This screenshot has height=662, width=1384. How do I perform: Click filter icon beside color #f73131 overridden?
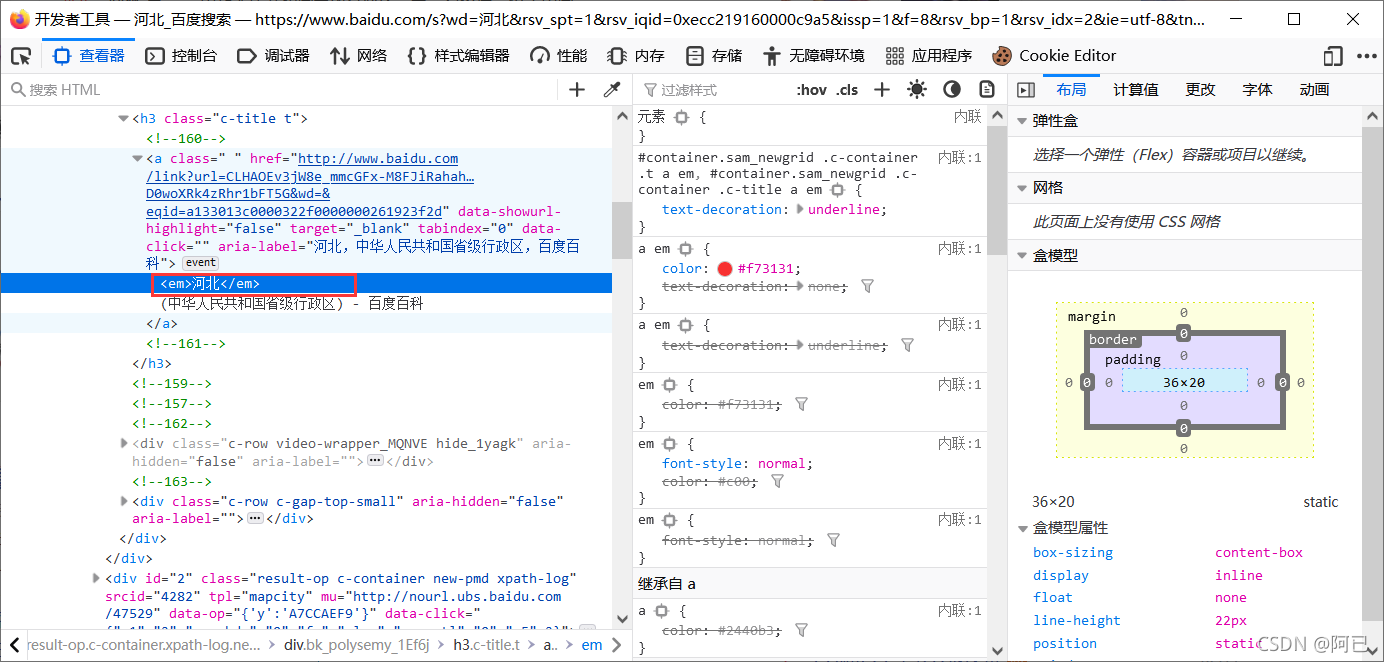pos(801,404)
